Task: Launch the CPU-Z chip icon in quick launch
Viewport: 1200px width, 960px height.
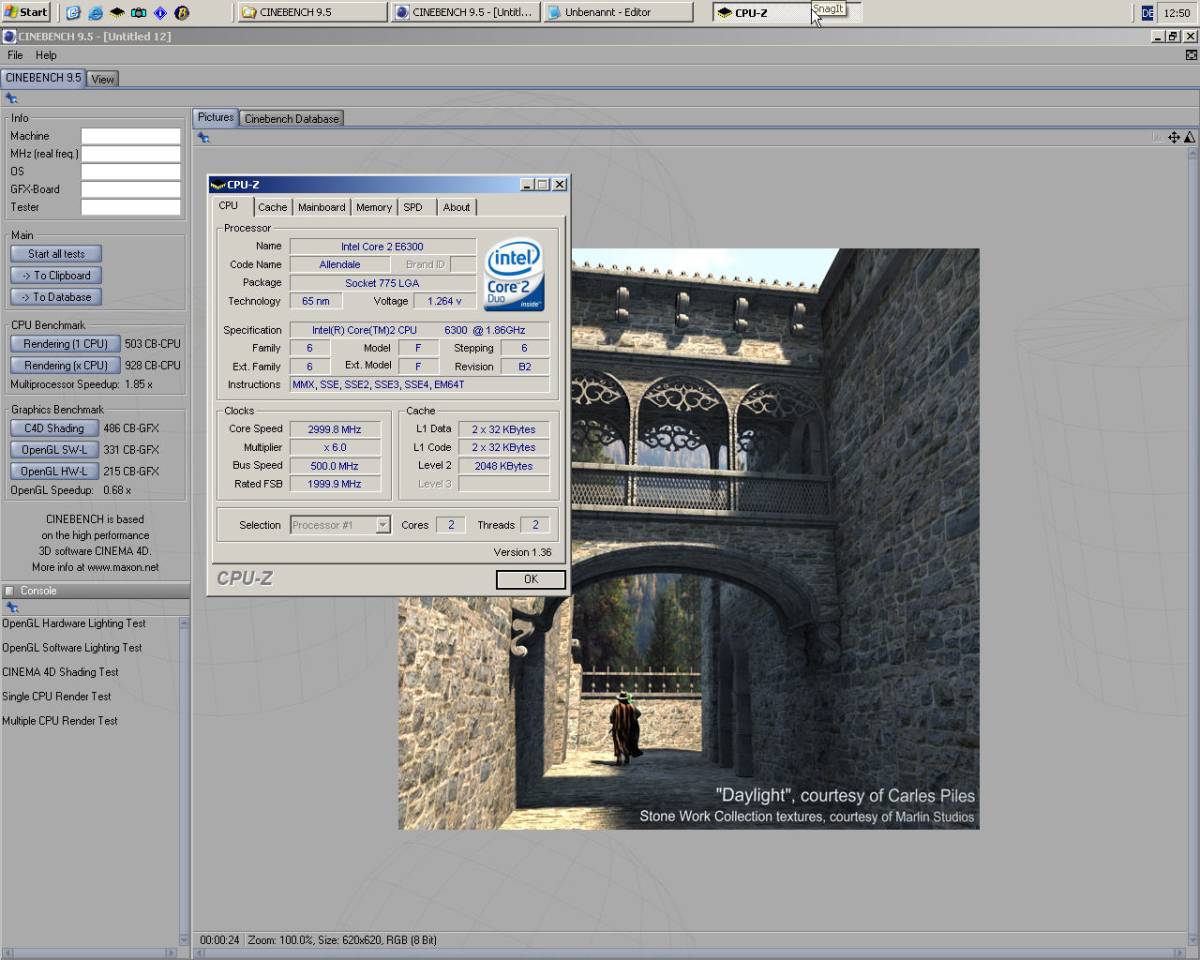Action: pyautogui.click(x=117, y=13)
